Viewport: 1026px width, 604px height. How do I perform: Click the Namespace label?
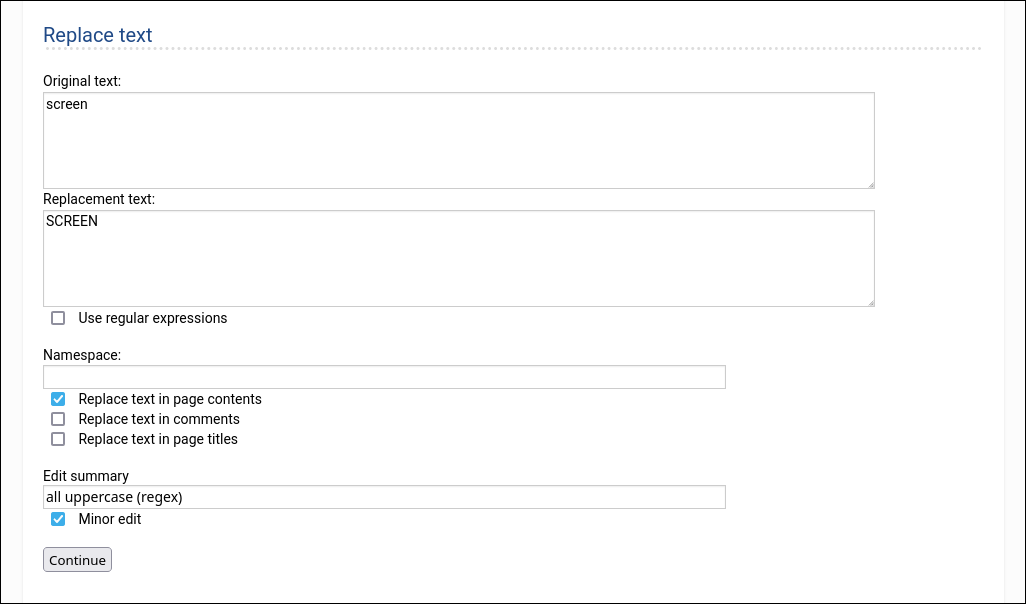point(81,355)
